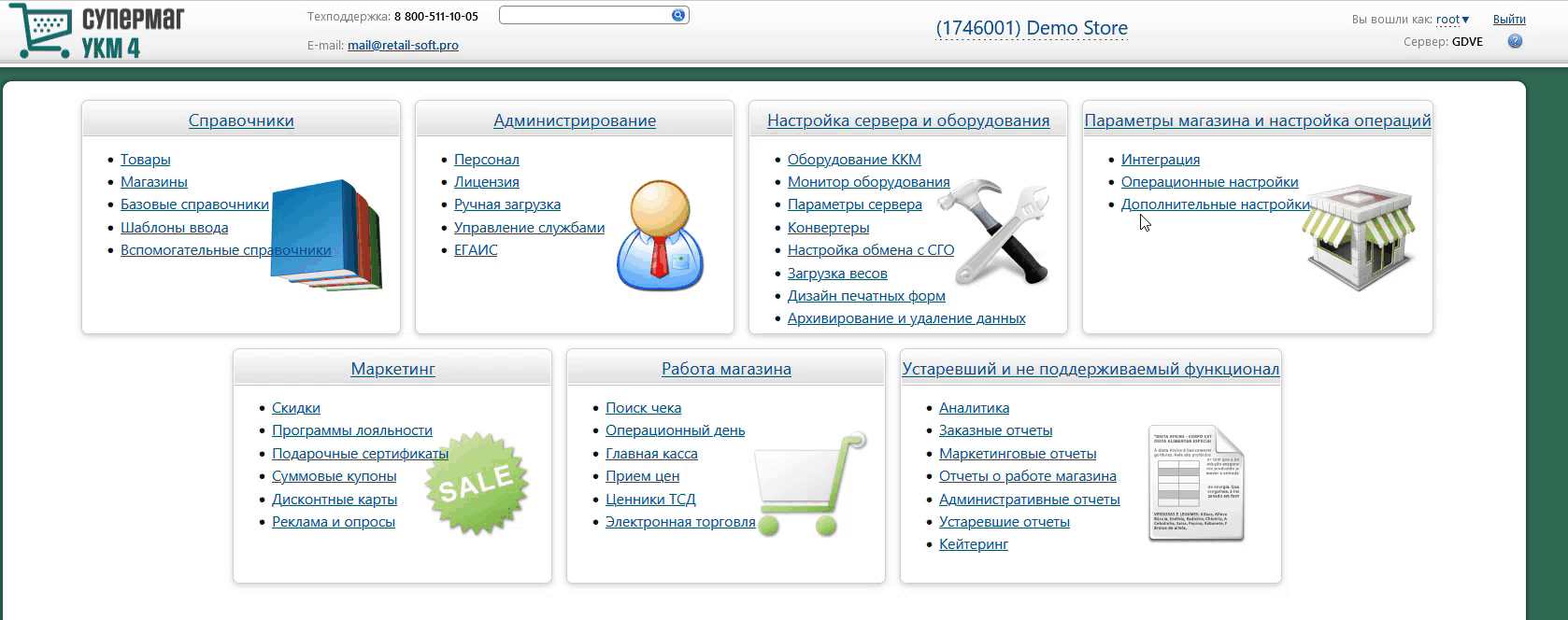
Task: Go to Операционные настройки
Action: click(x=1209, y=182)
